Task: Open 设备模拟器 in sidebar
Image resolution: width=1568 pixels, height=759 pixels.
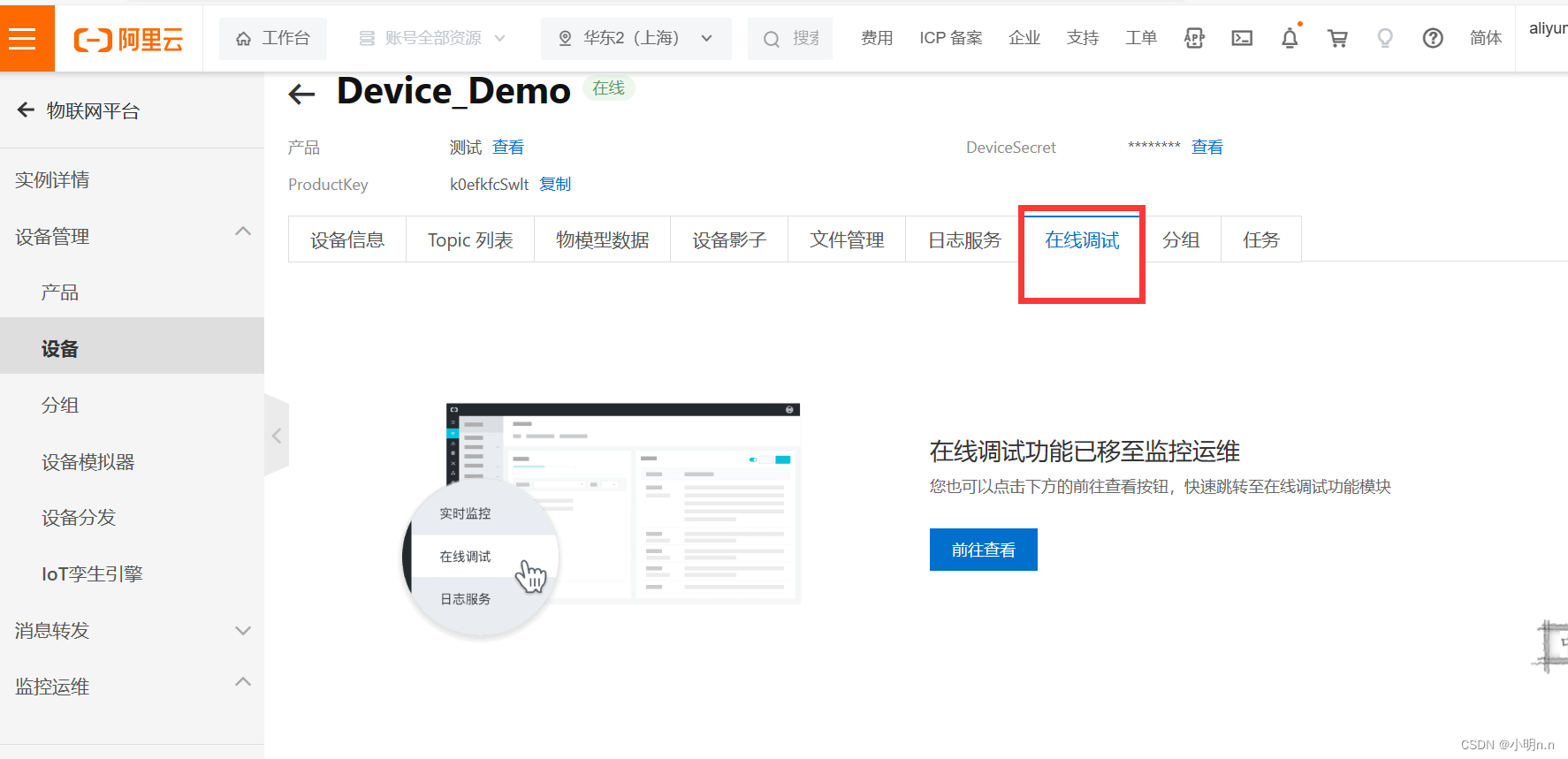Action: point(88,462)
